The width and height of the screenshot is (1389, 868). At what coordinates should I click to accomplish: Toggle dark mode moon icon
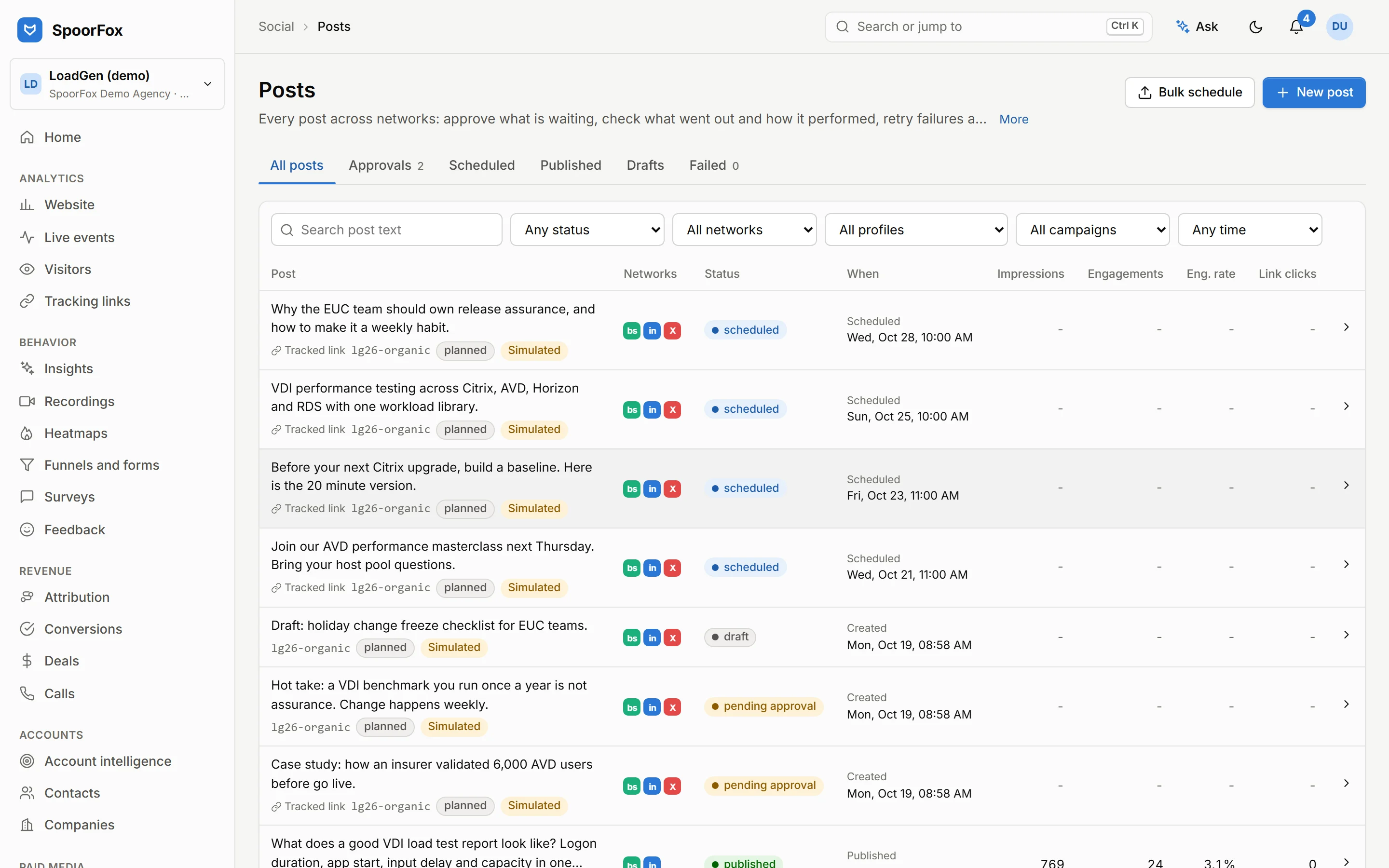[x=1255, y=27]
